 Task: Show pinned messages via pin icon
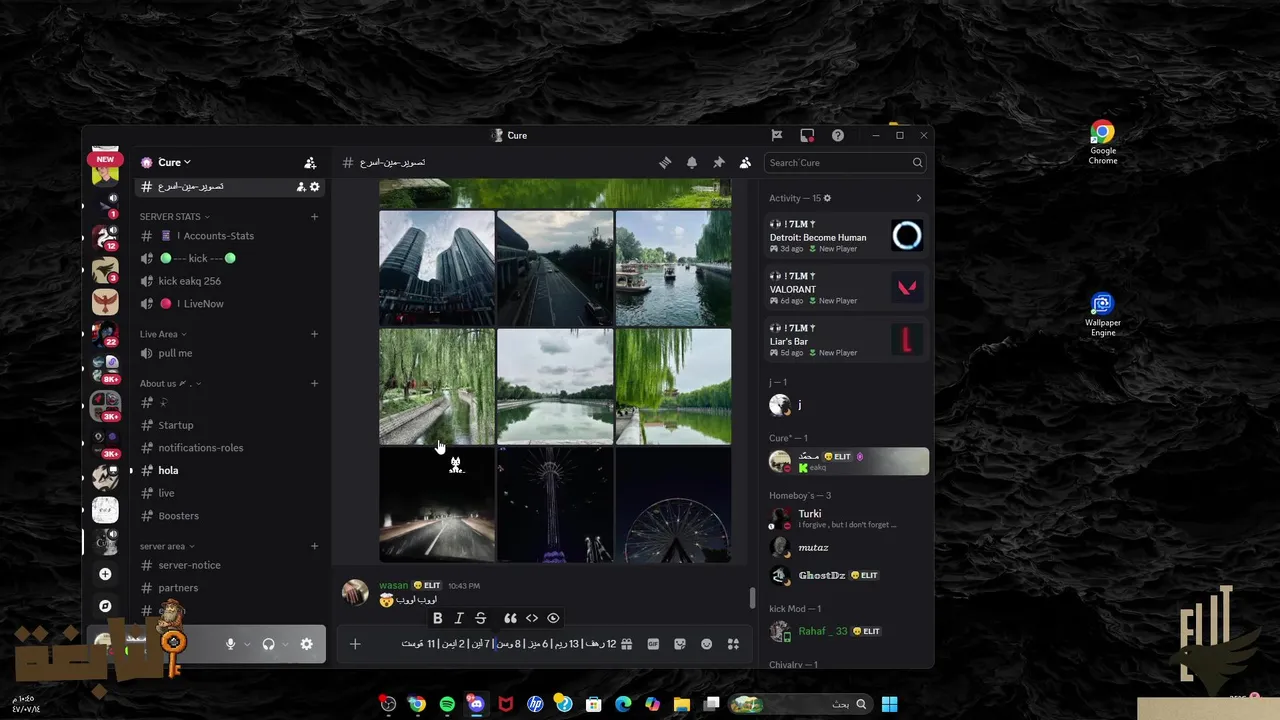click(x=718, y=162)
